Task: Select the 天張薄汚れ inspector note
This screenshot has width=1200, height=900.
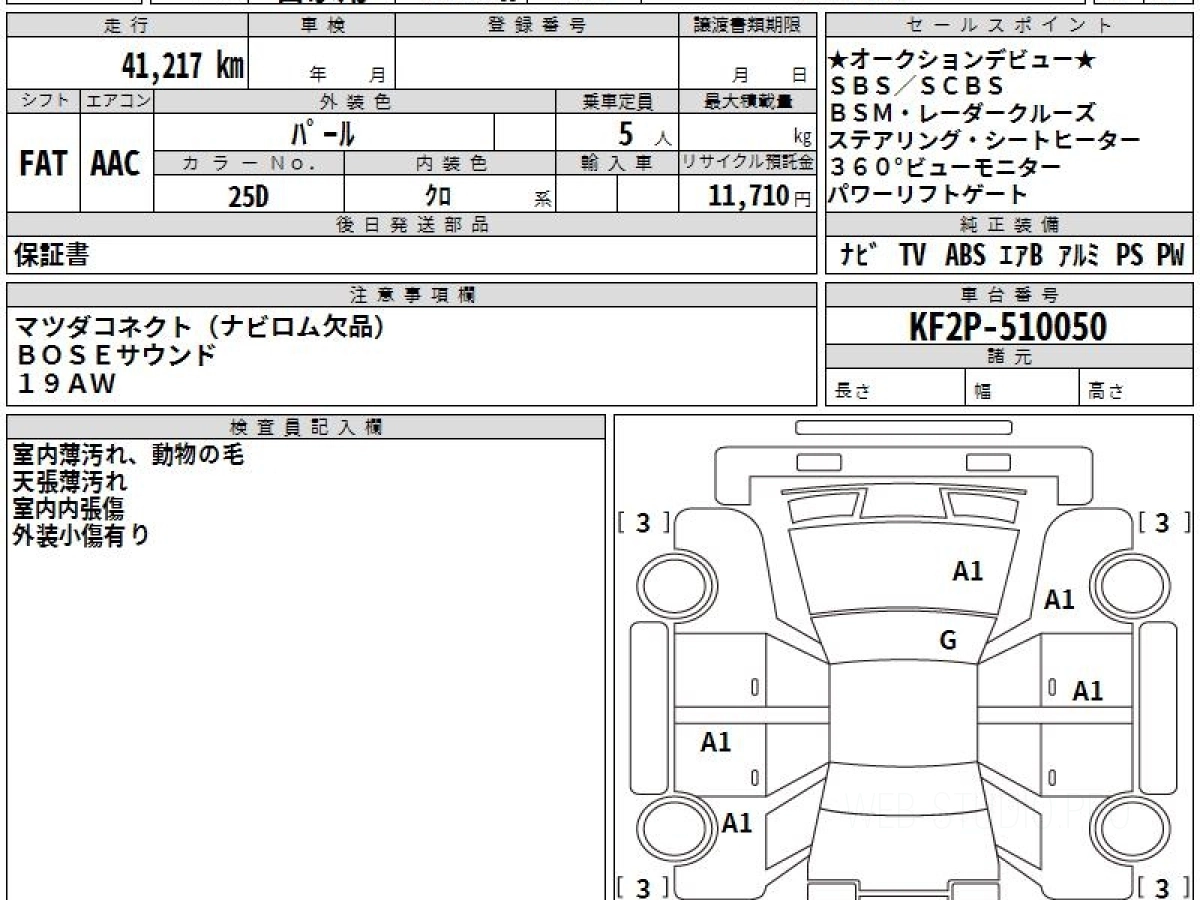Action: point(70,482)
